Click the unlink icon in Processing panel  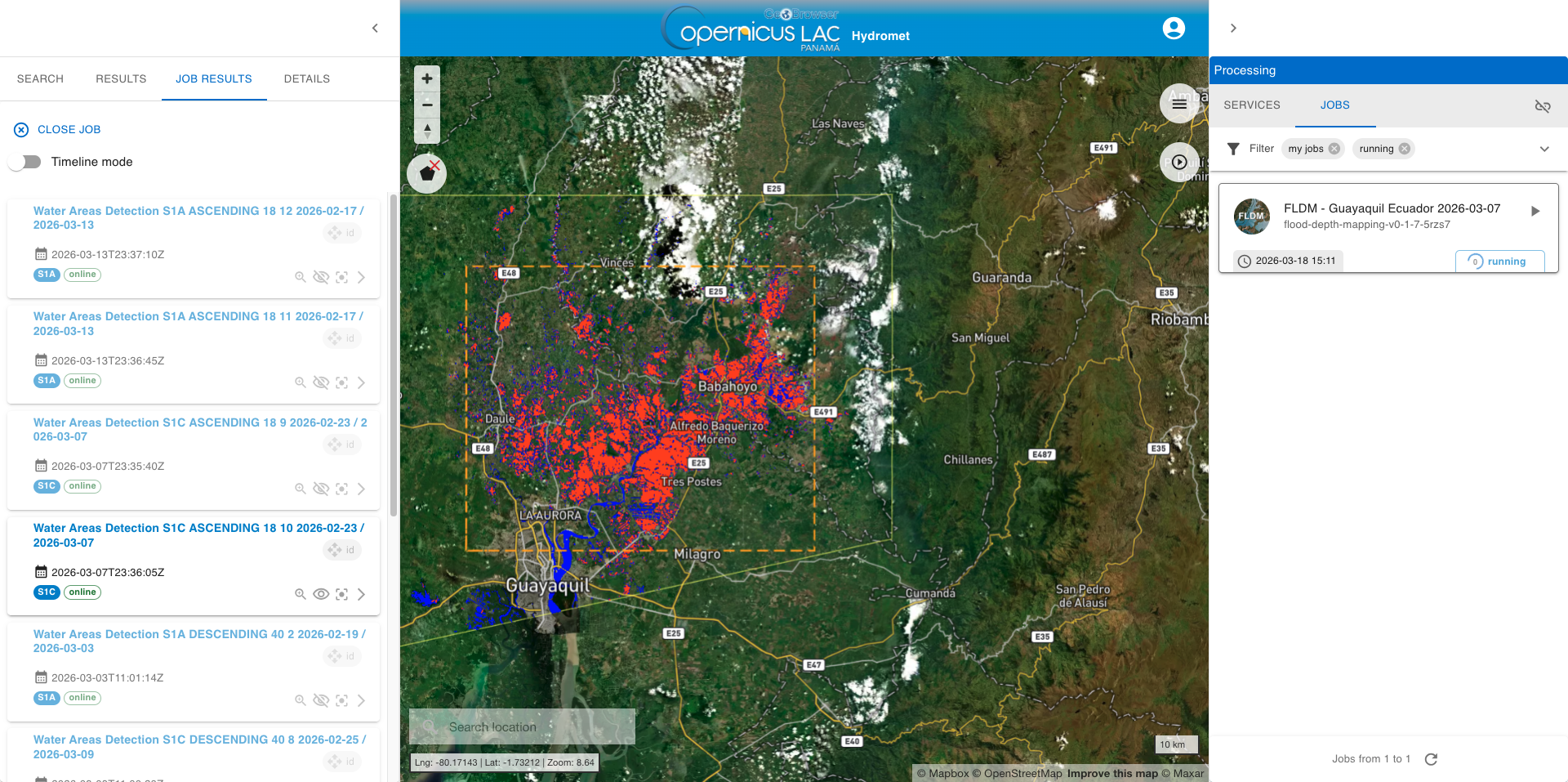click(x=1542, y=106)
